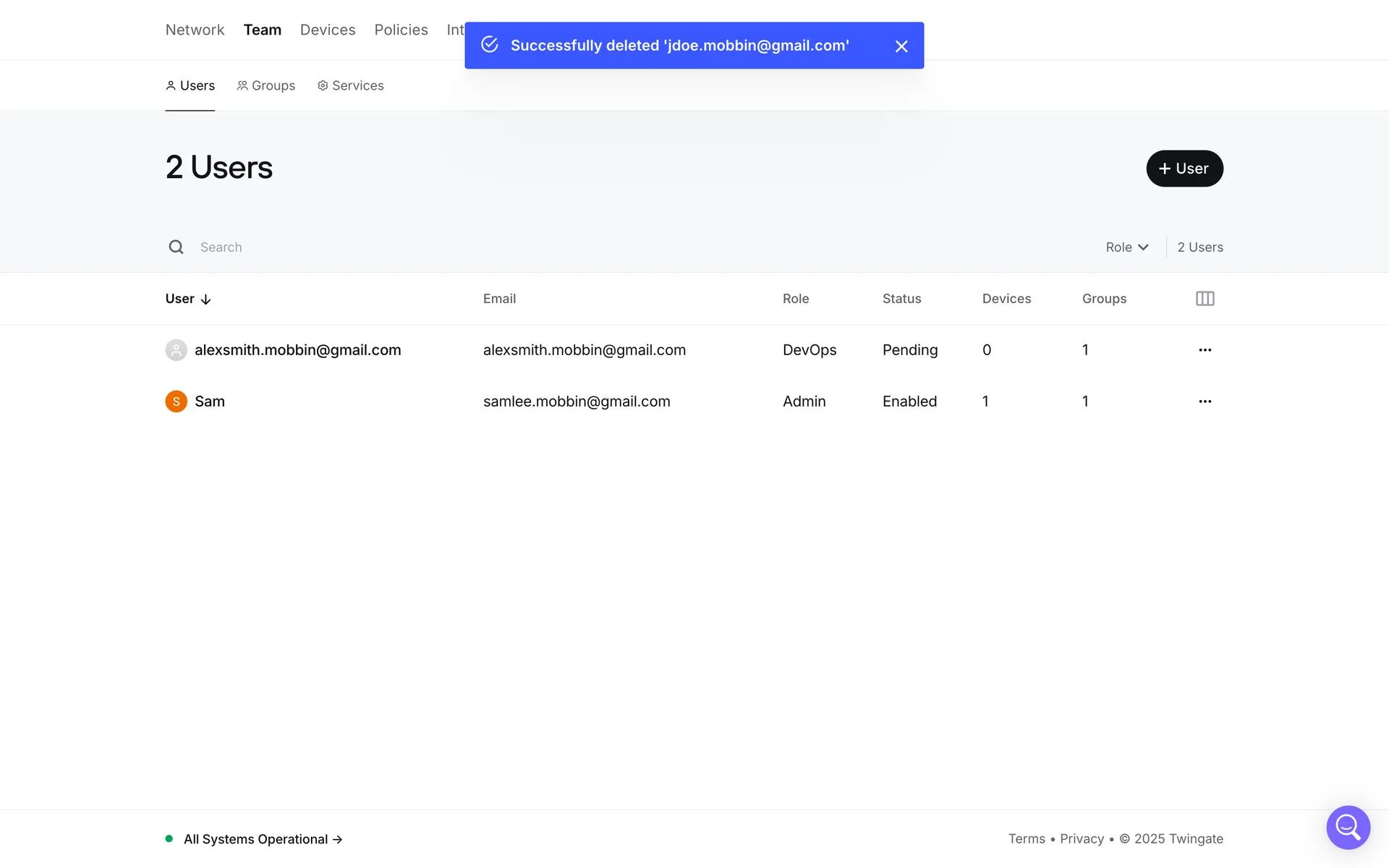Focus the Search input field
1389x868 pixels.
[x=434, y=247]
